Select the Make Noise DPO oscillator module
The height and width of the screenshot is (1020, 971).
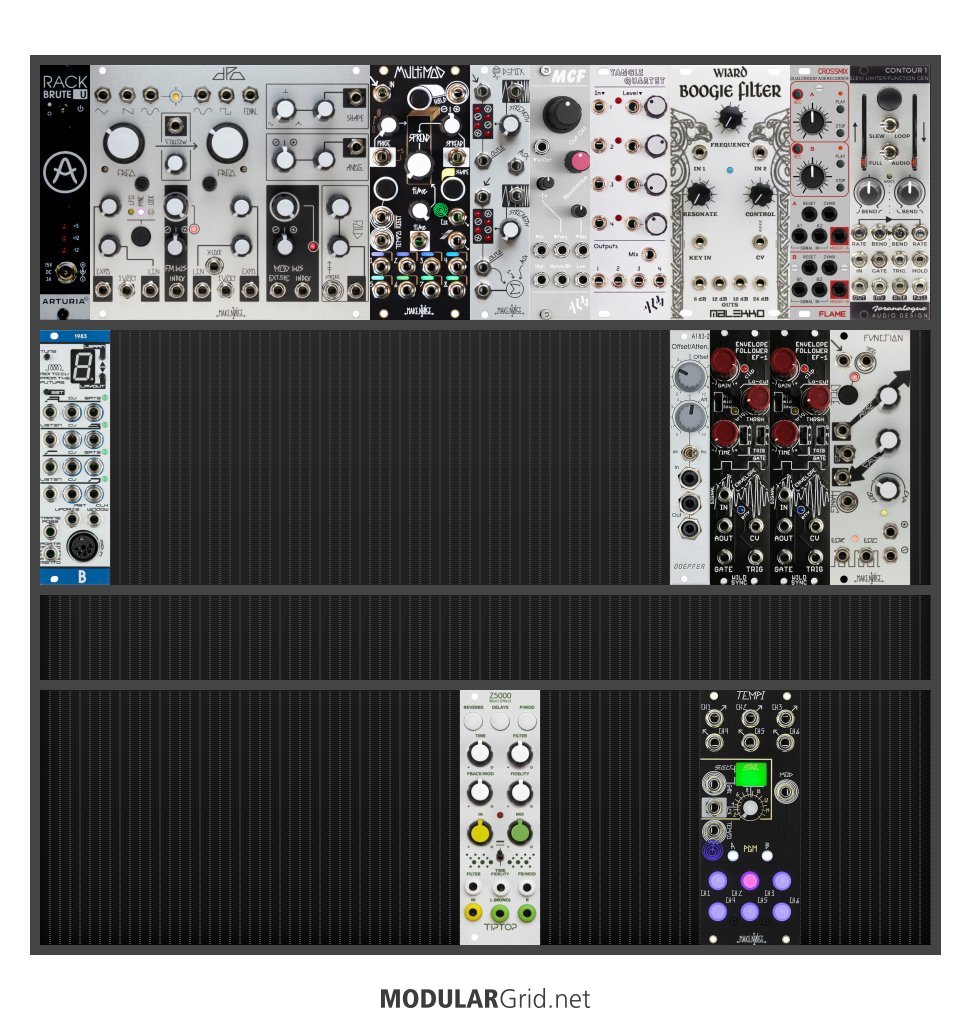(x=230, y=192)
